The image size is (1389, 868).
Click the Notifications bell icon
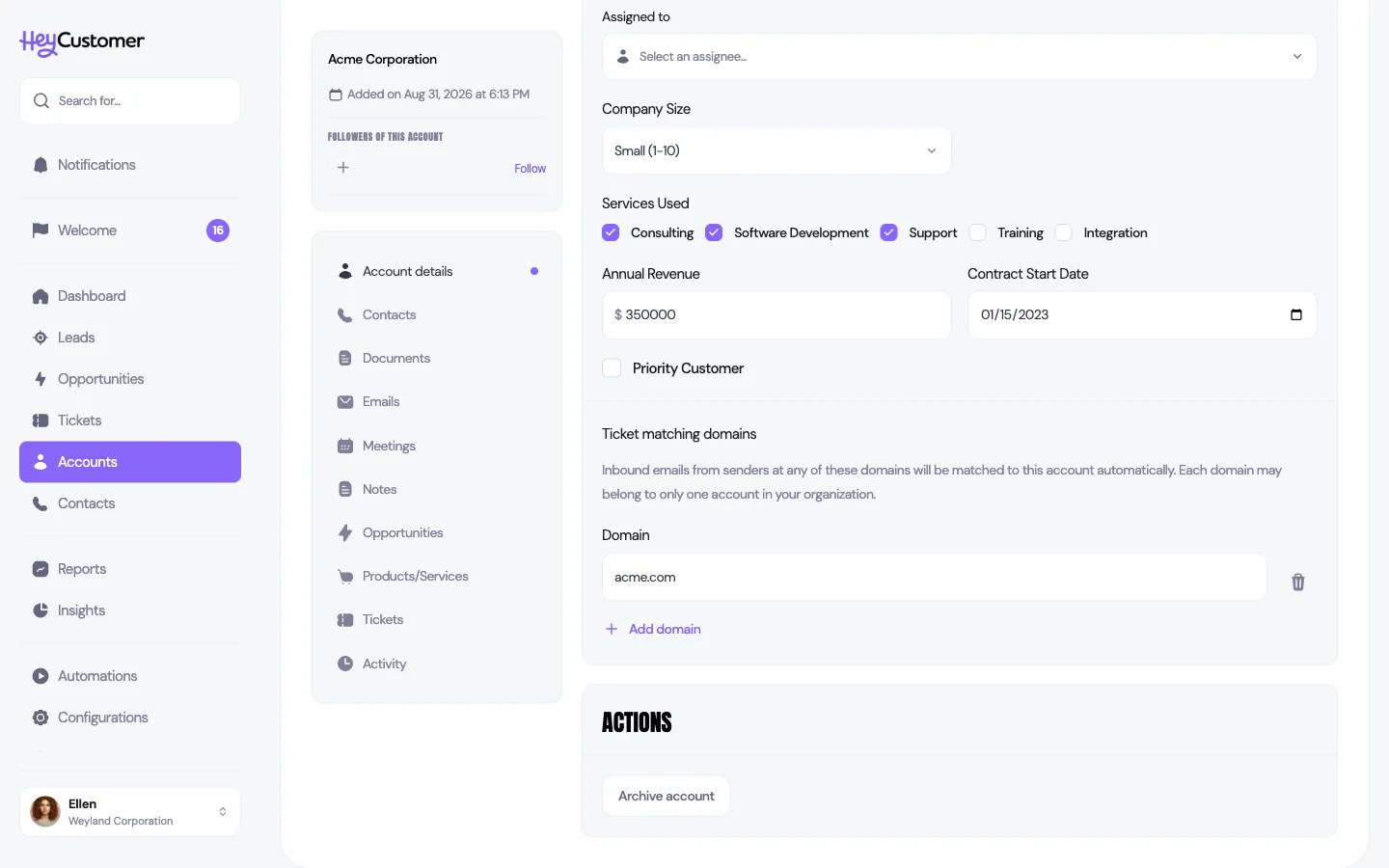41,165
